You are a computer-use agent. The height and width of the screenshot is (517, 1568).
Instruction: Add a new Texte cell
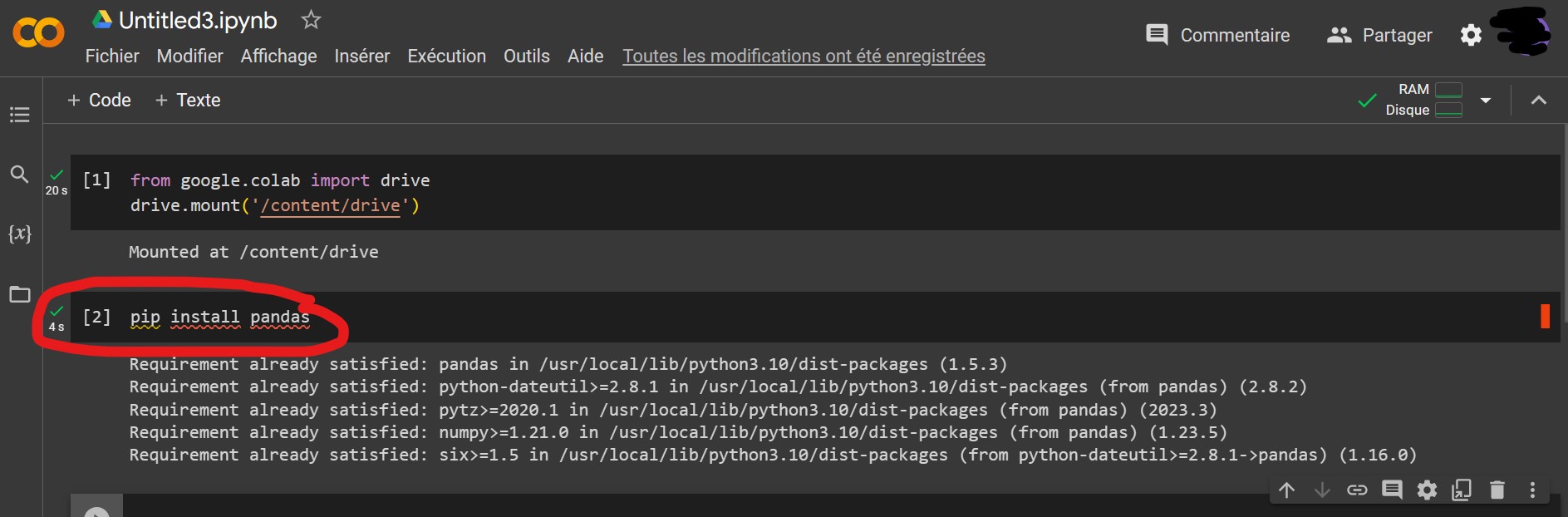(188, 100)
